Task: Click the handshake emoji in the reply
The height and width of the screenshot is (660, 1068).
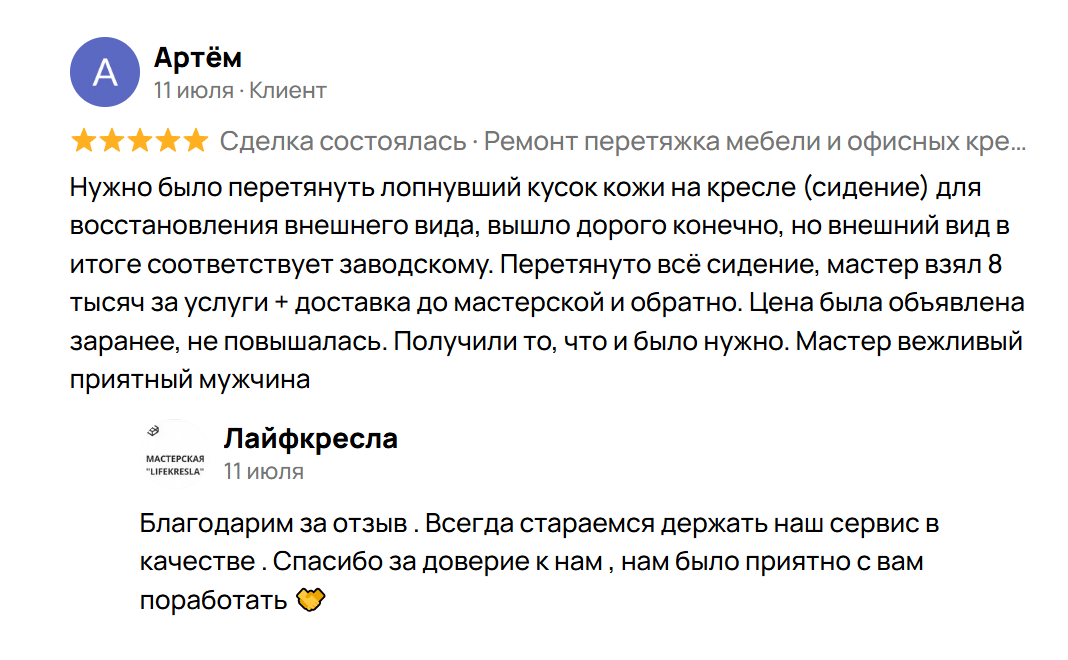Action: pos(313,601)
